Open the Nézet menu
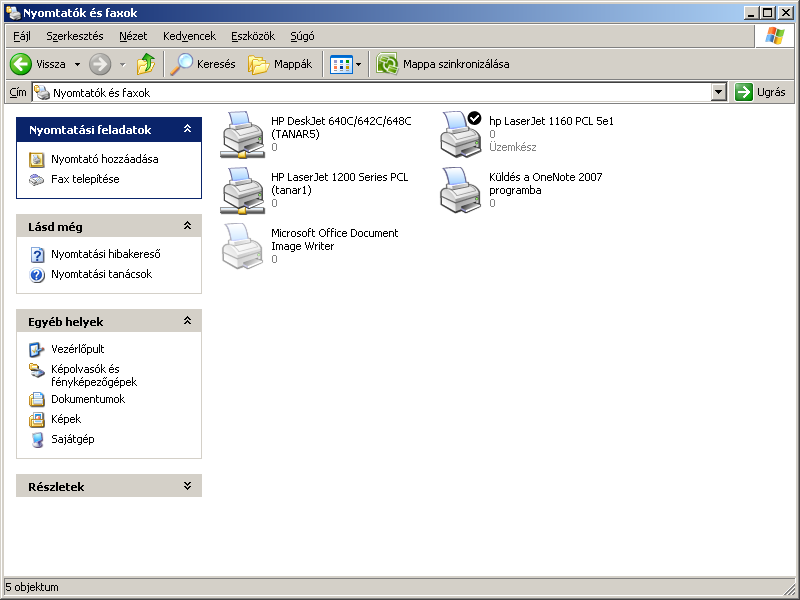The width and height of the screenshot is (800, 600). (133, 36)
